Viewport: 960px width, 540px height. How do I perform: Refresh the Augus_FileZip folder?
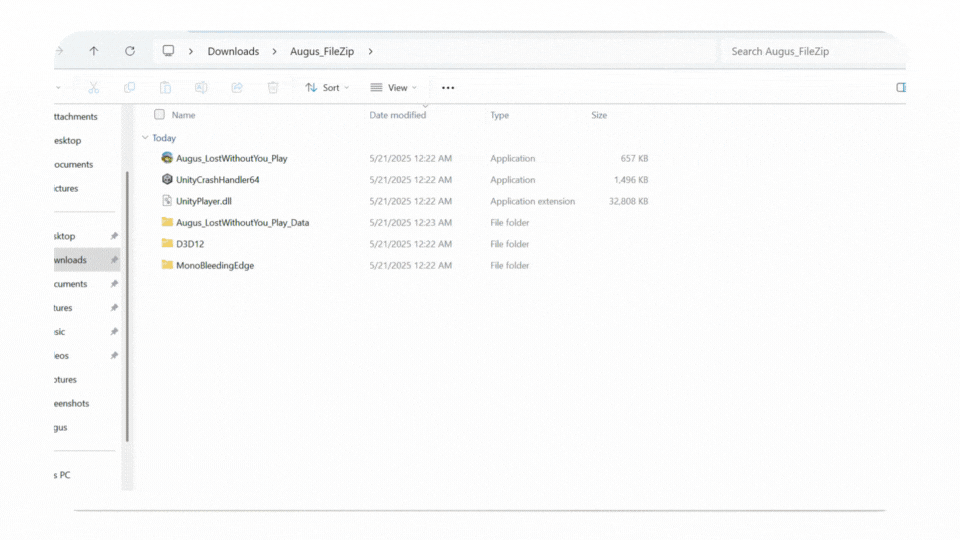(x=130, y=51)
